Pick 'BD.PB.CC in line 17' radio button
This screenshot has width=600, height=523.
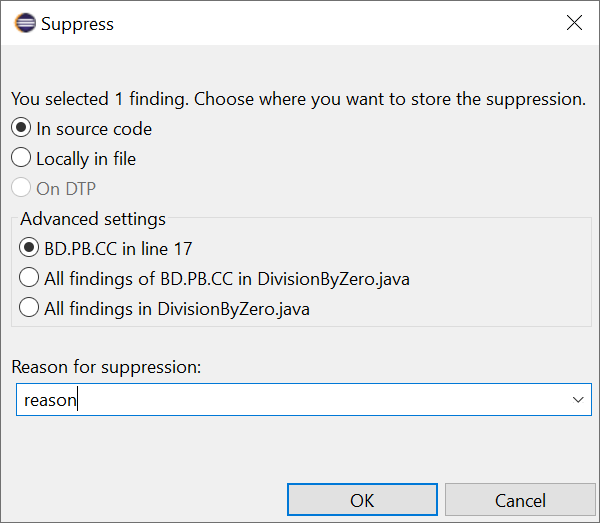pos(29,248)
